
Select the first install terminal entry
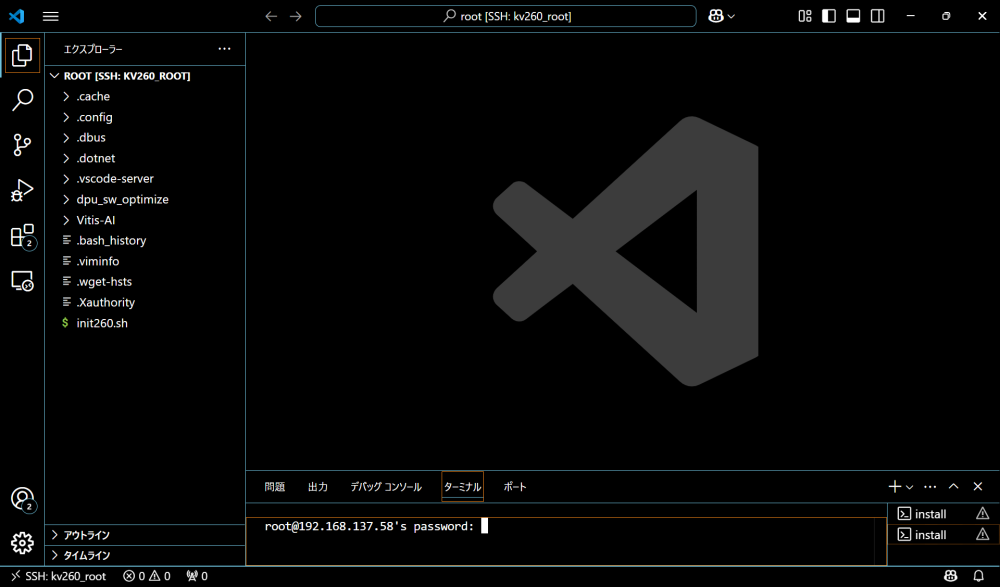pyautogui.click(x=943, y=514)
